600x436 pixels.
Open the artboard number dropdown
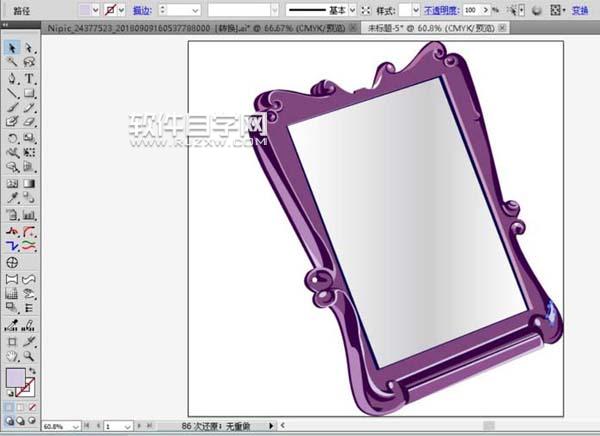click(x=127, y=426)
